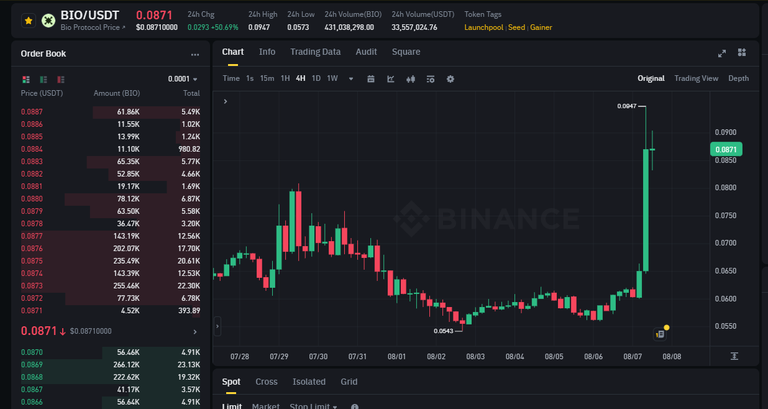Screen dimensions: 768x409
Task: Expand the chart indicator legend chevron
Action: point(225,101)
